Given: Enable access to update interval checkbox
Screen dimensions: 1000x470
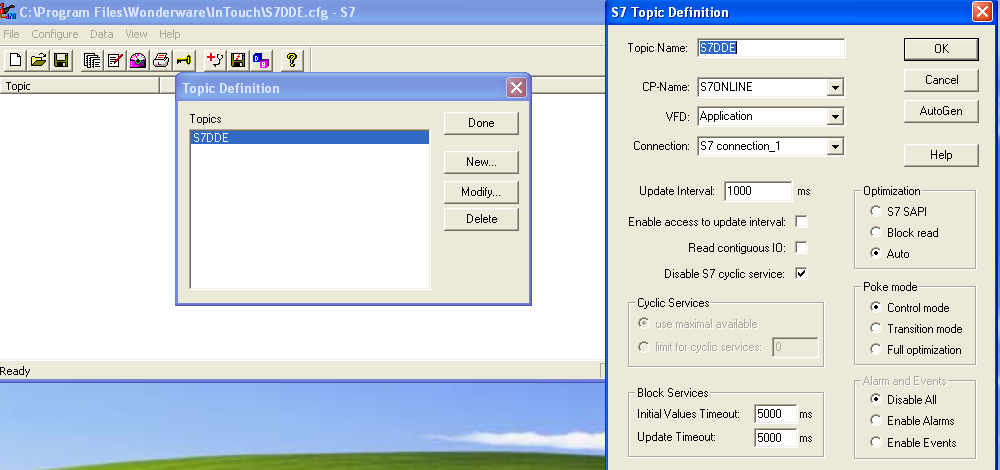Looking at the screenshot, I should click(x=801, y=222).
